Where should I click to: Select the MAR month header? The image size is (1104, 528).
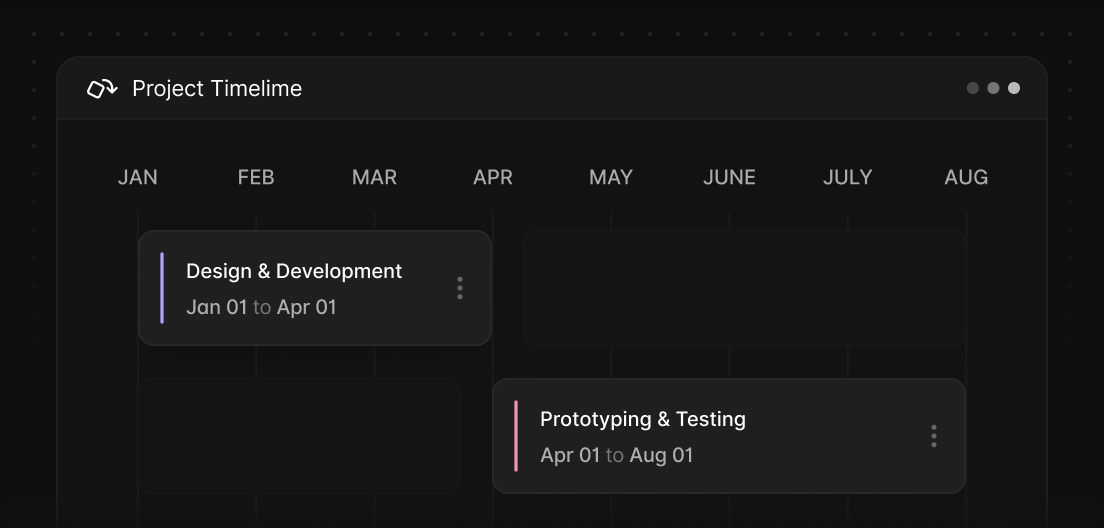(374, 177)
